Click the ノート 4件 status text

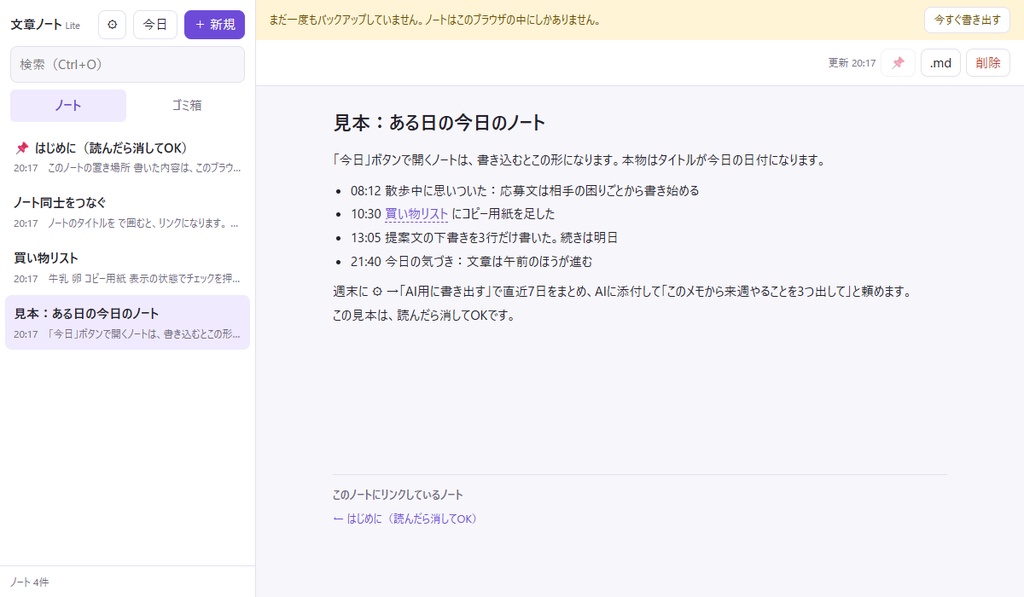coord(29,582)
